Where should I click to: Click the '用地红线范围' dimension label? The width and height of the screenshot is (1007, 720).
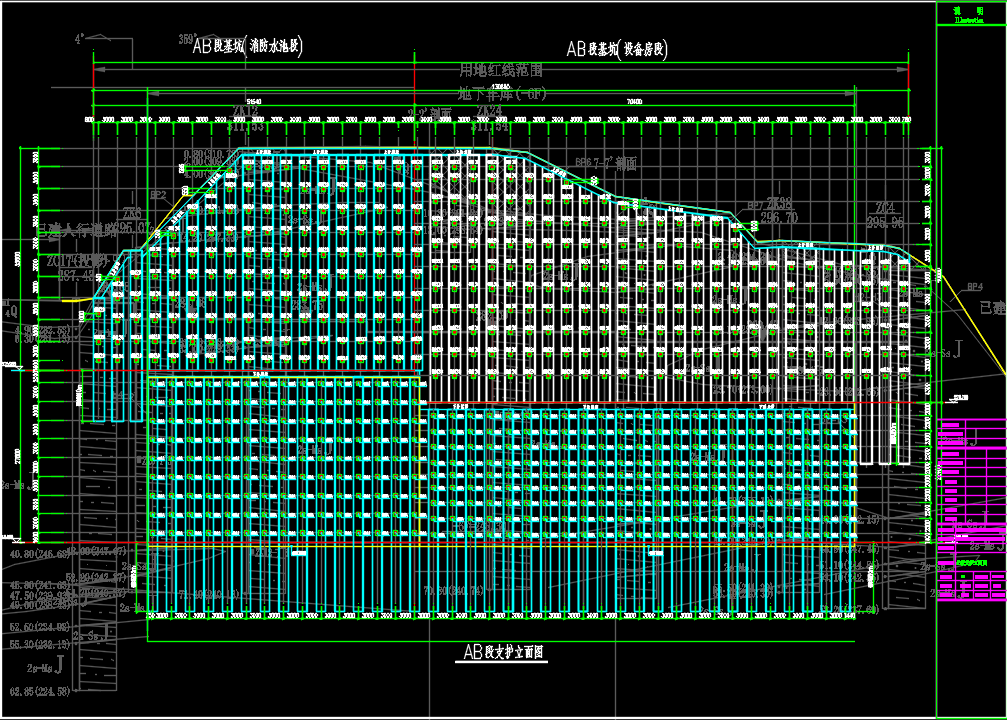pyautogui.click(x=501, y=69)
